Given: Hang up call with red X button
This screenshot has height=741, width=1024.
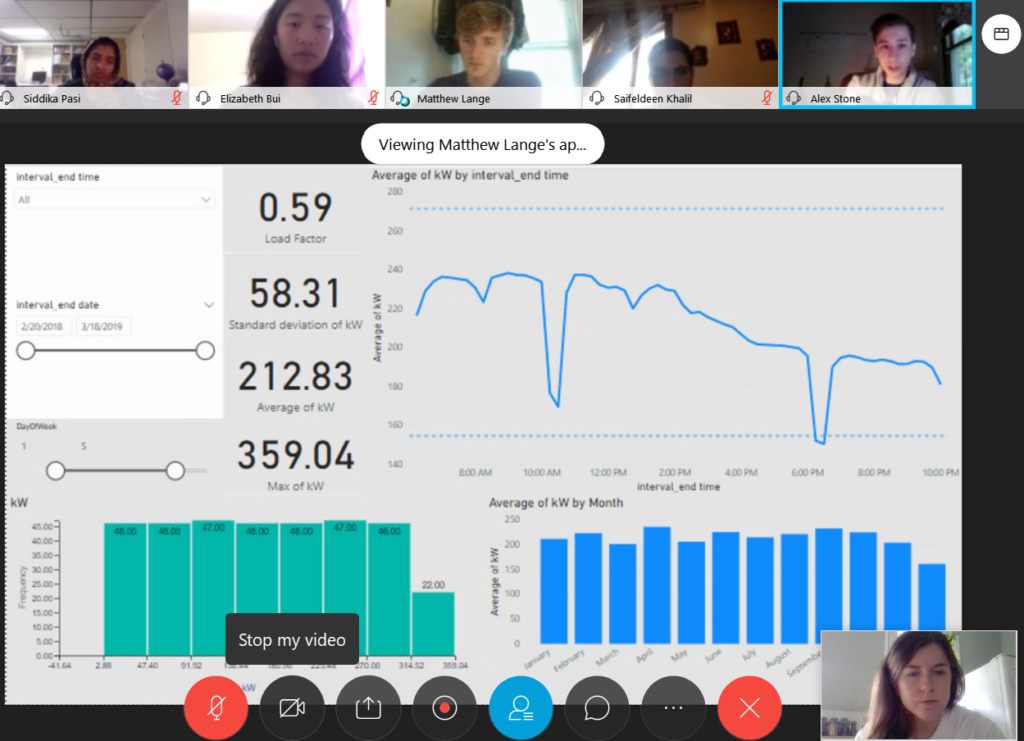Looking at the screenshot, I should [749, 708].
